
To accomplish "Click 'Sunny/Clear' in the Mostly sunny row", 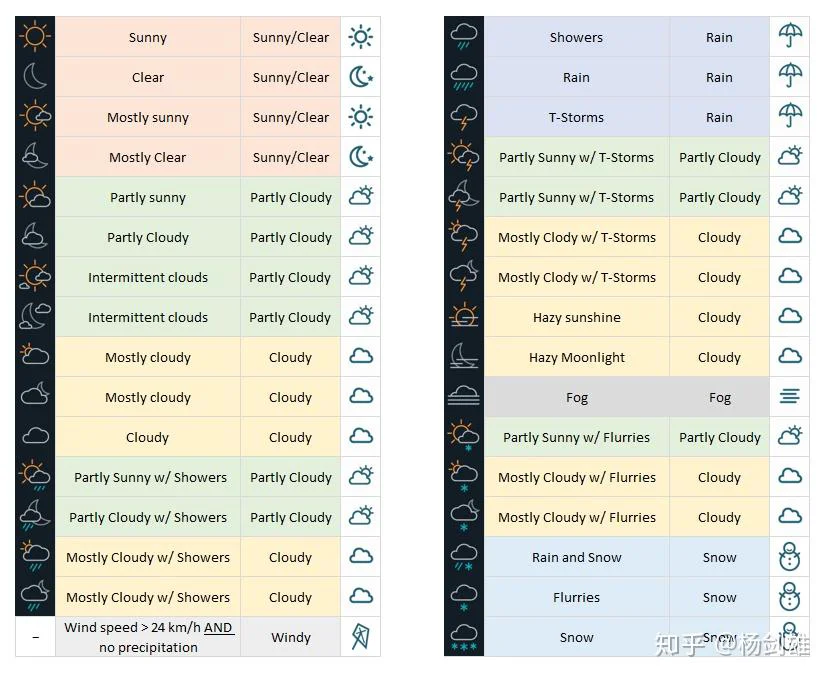I will [x=290, y=117].
